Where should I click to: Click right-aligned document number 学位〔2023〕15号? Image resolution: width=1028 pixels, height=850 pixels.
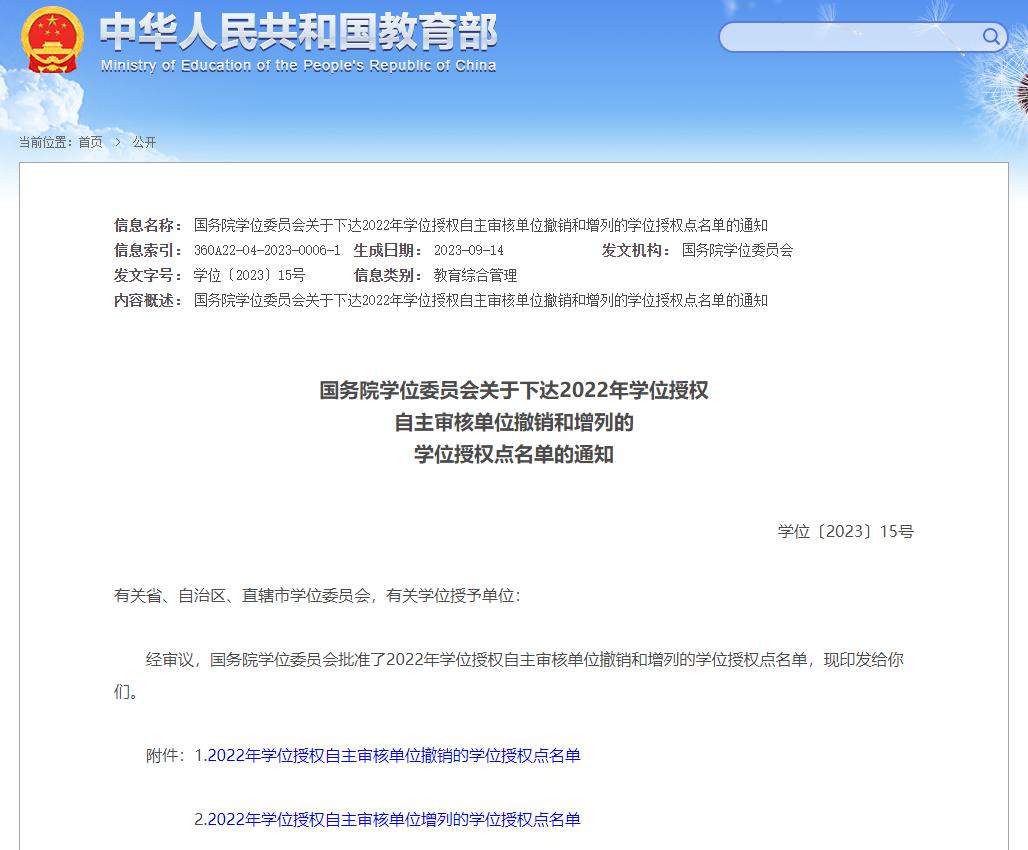pos(846,531)
